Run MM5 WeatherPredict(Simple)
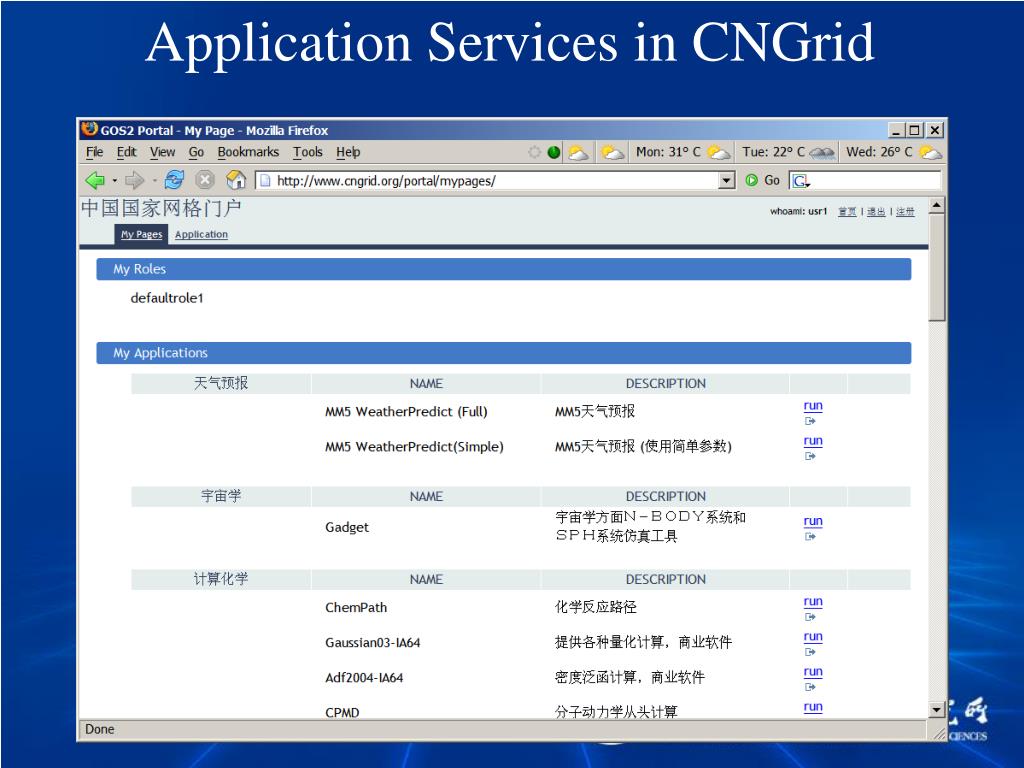1024x768 pixels. (x=813, y=441)
